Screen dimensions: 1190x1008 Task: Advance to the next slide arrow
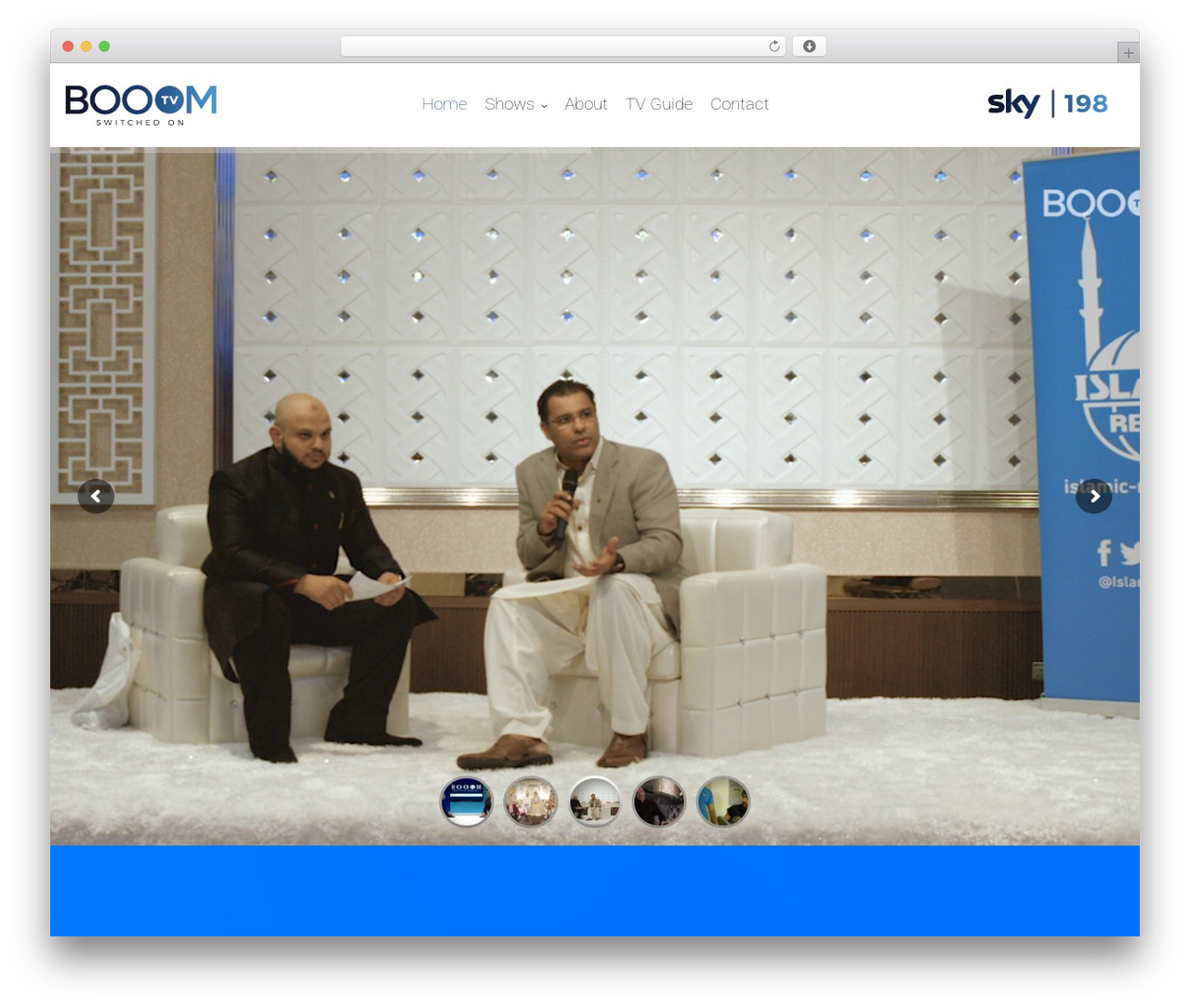[x=1094, y=497]
